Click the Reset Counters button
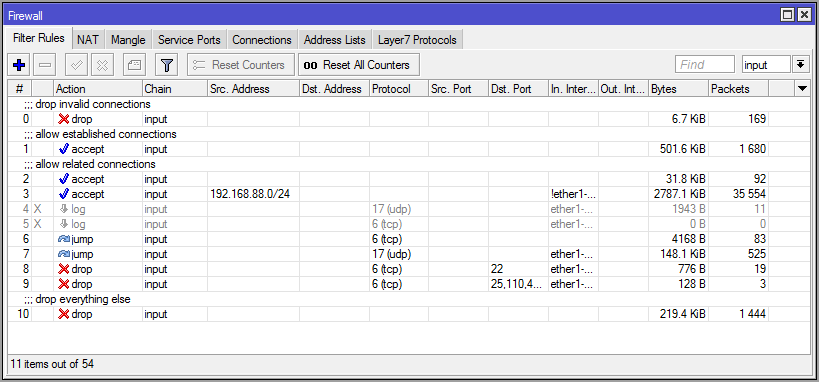Viewport: 819px width, 382px height. point(241,65)
